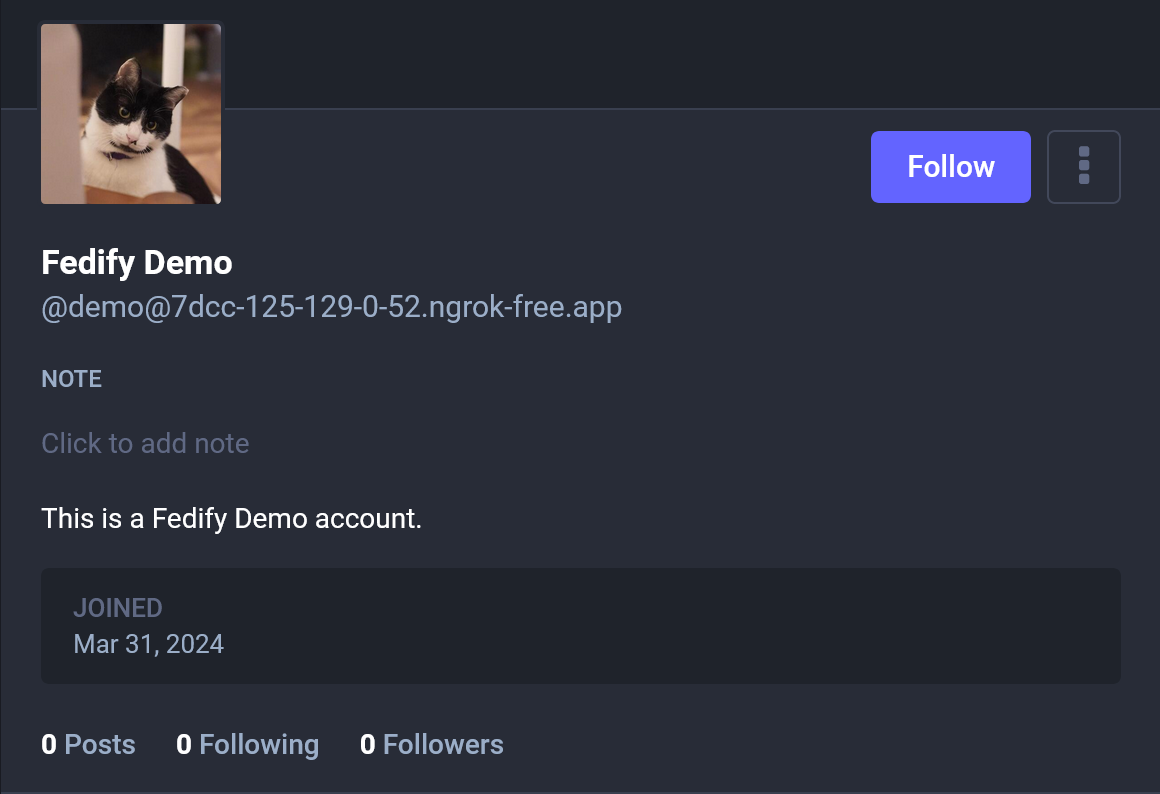Select the Mar 31, 2024 join date

point(148,644)
